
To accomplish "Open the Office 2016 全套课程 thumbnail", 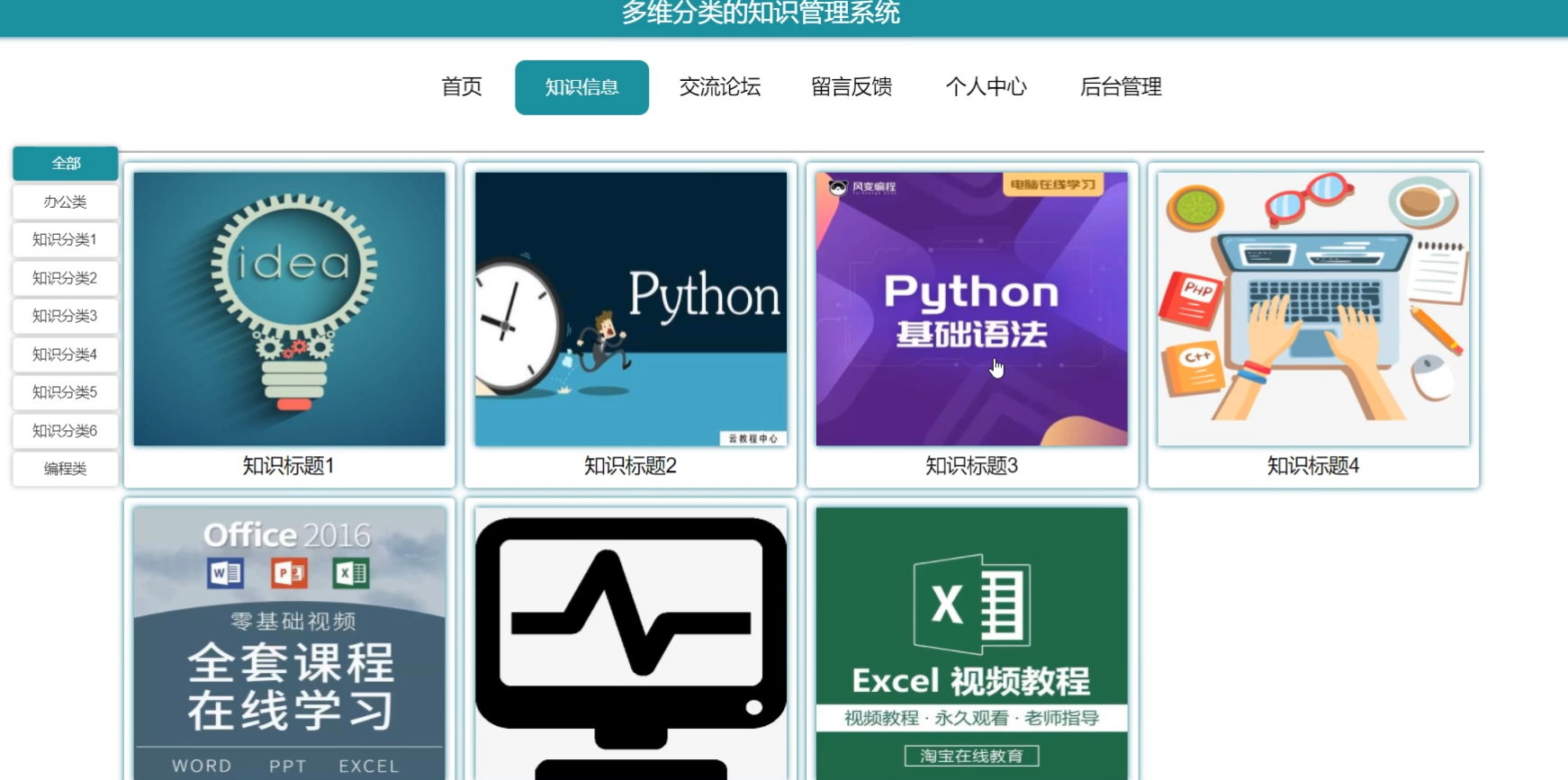I will 289,643.
